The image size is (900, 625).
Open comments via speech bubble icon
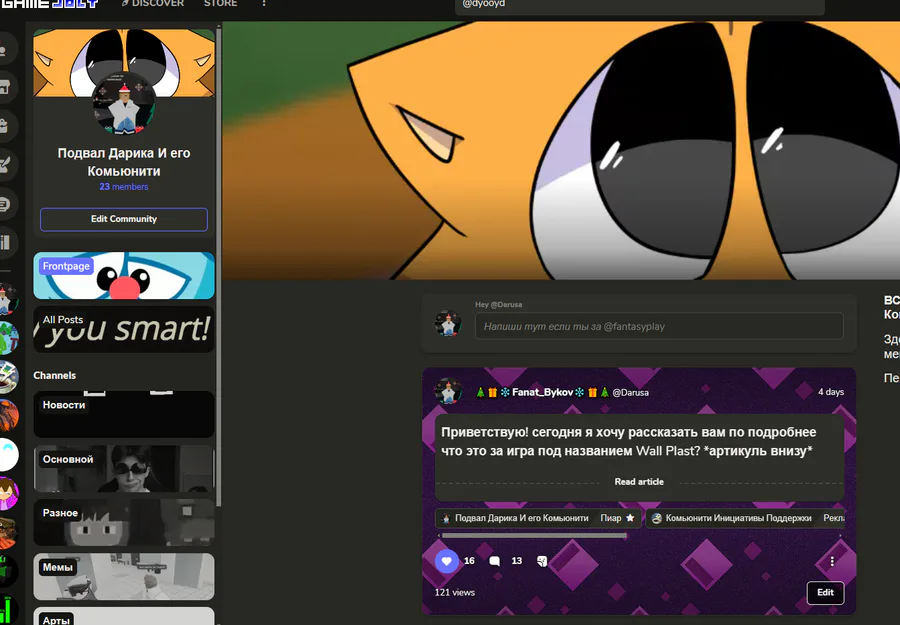(494, 561)
